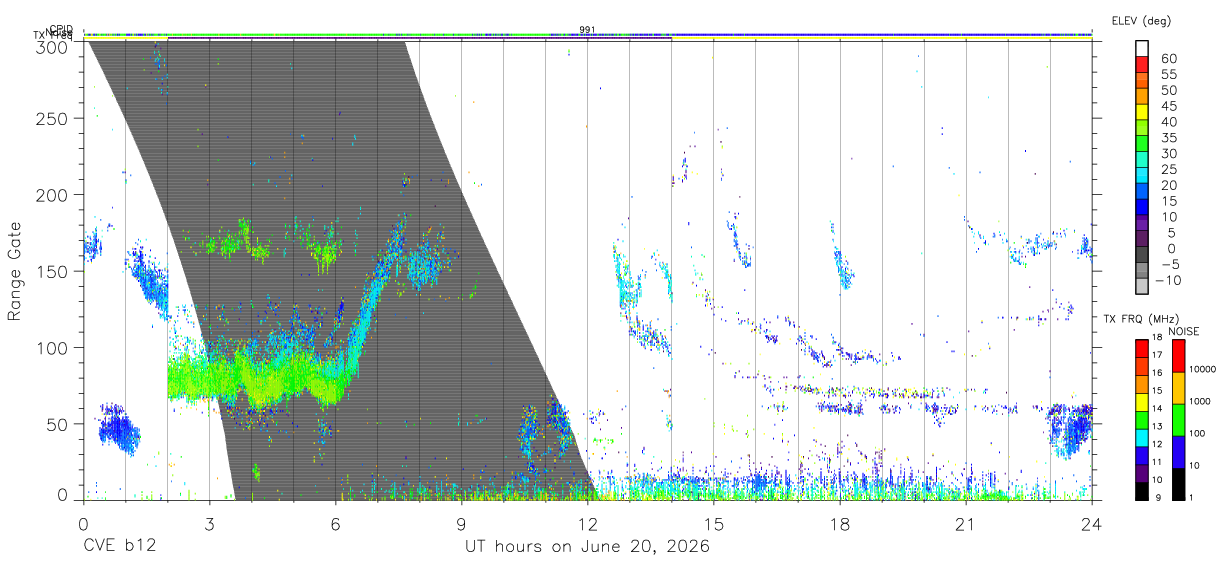Click the '30' value in ELEV legend
Viewport: 1228px width, 567px height.
[1169, 153]
